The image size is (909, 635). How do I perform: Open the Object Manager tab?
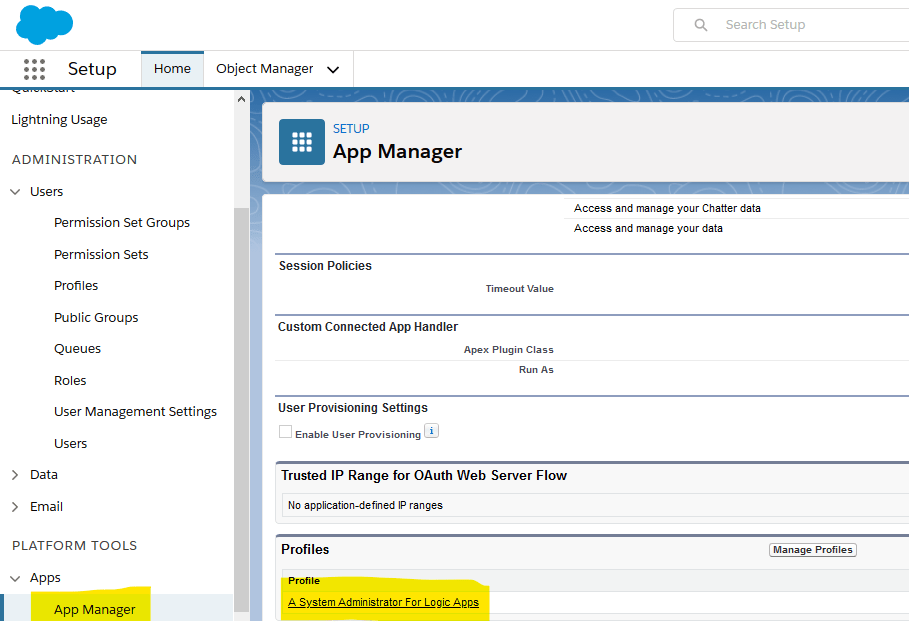point(264,69)
